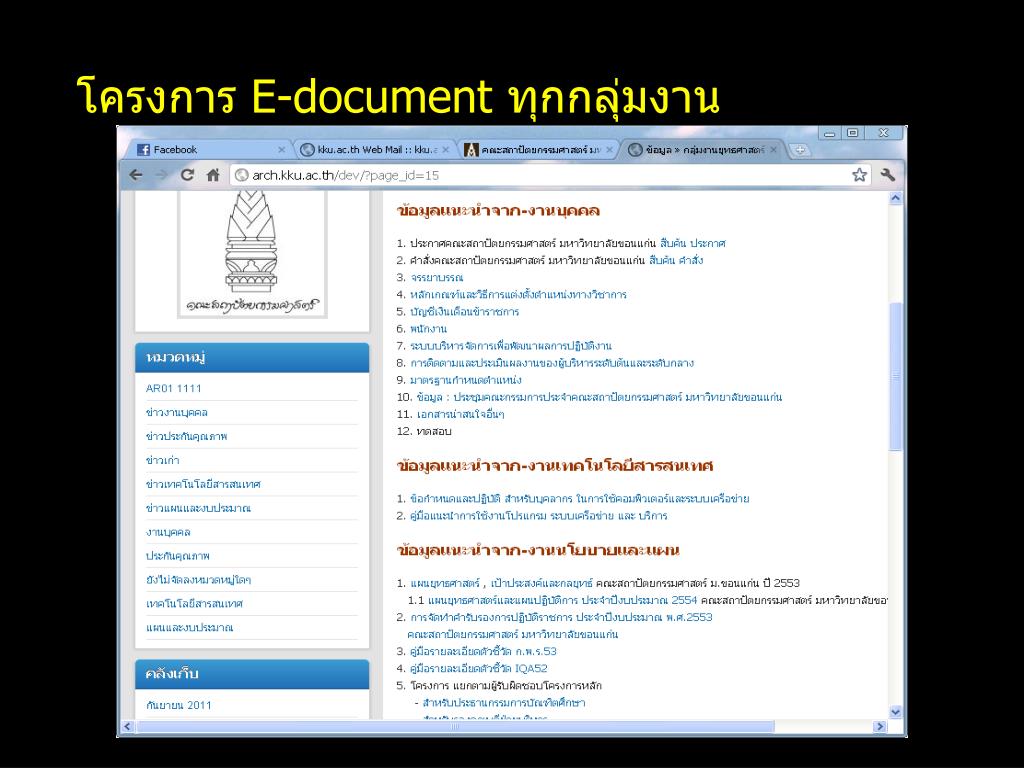Open the home page icon

(213, 175)
